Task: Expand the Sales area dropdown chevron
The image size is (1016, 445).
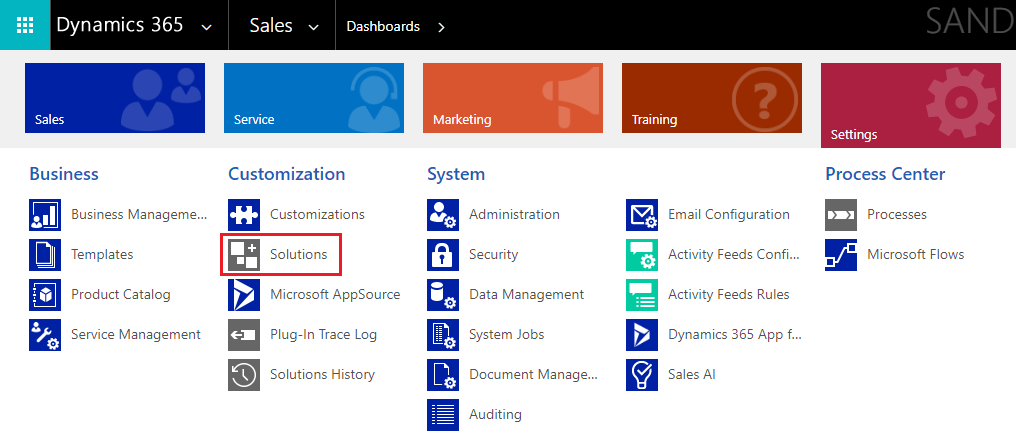Action: pos(314,27)
